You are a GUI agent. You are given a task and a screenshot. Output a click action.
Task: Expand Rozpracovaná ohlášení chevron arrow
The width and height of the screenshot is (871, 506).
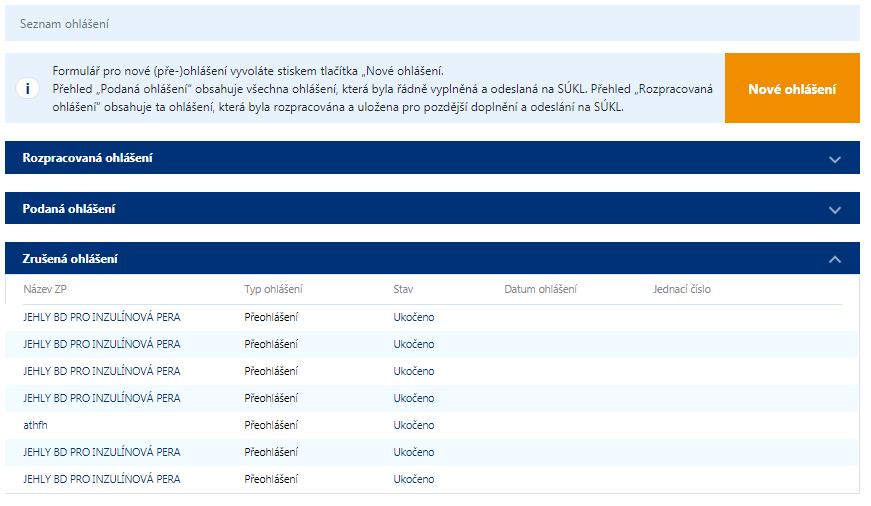[x=834, y=159]
